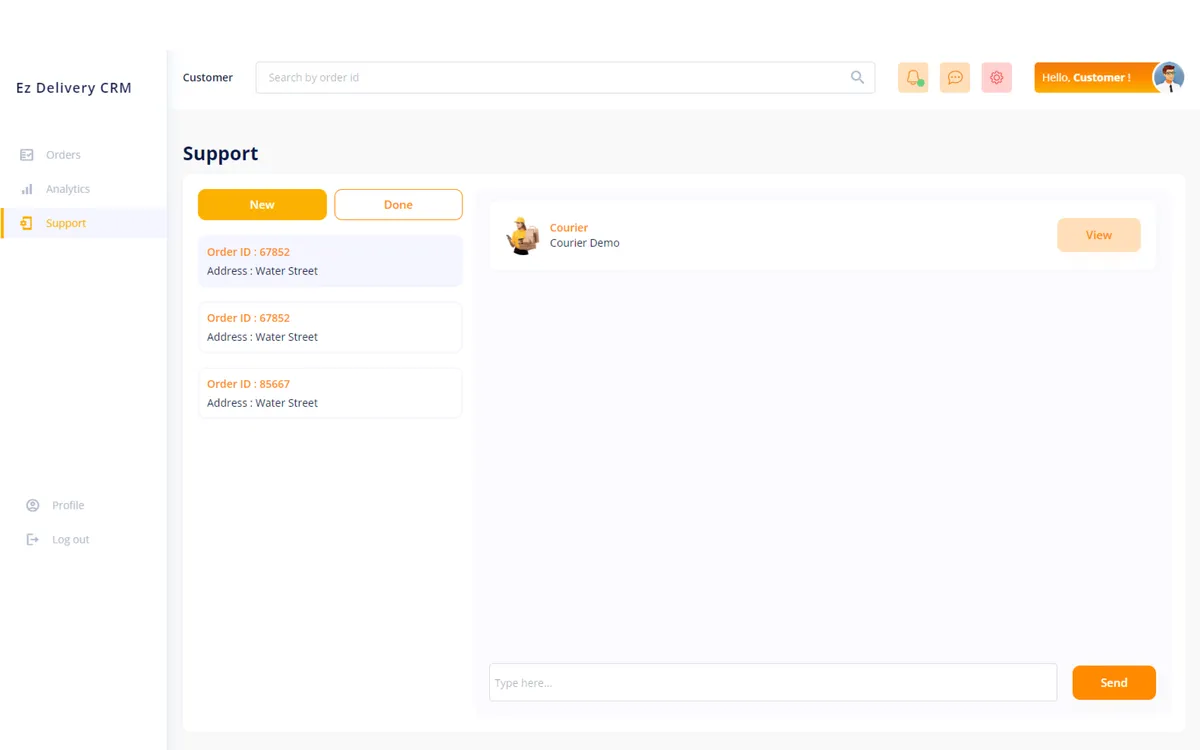
Task: Click the Customer label in header
Action: click(208, 77)
